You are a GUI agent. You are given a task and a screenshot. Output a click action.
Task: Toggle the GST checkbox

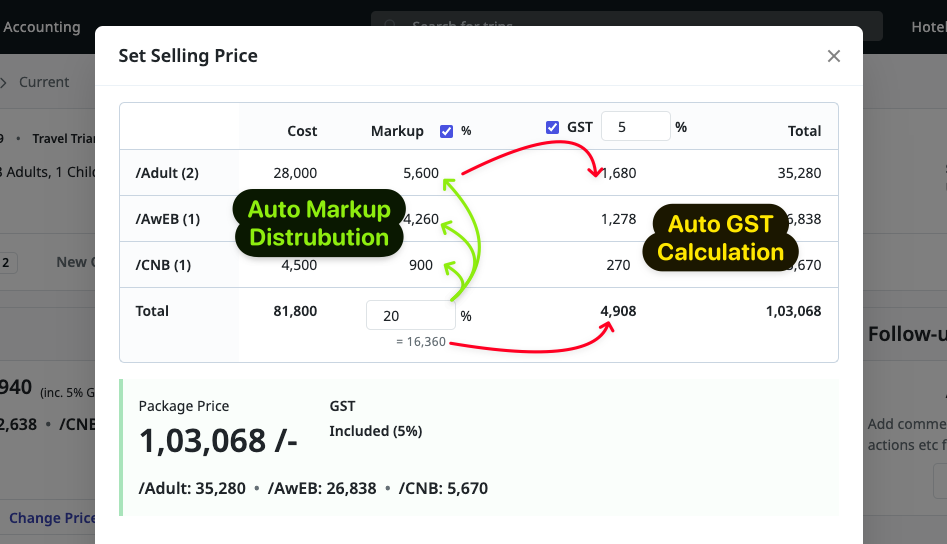[x=552, y=127]
